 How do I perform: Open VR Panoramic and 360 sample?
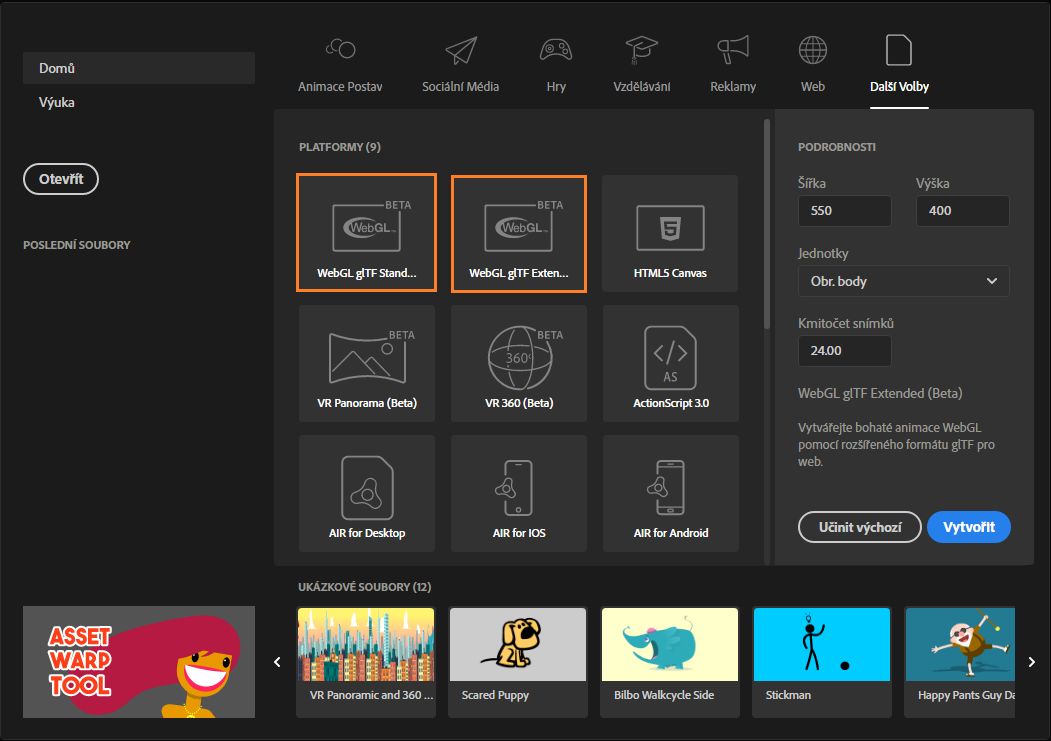pos(366,662)
